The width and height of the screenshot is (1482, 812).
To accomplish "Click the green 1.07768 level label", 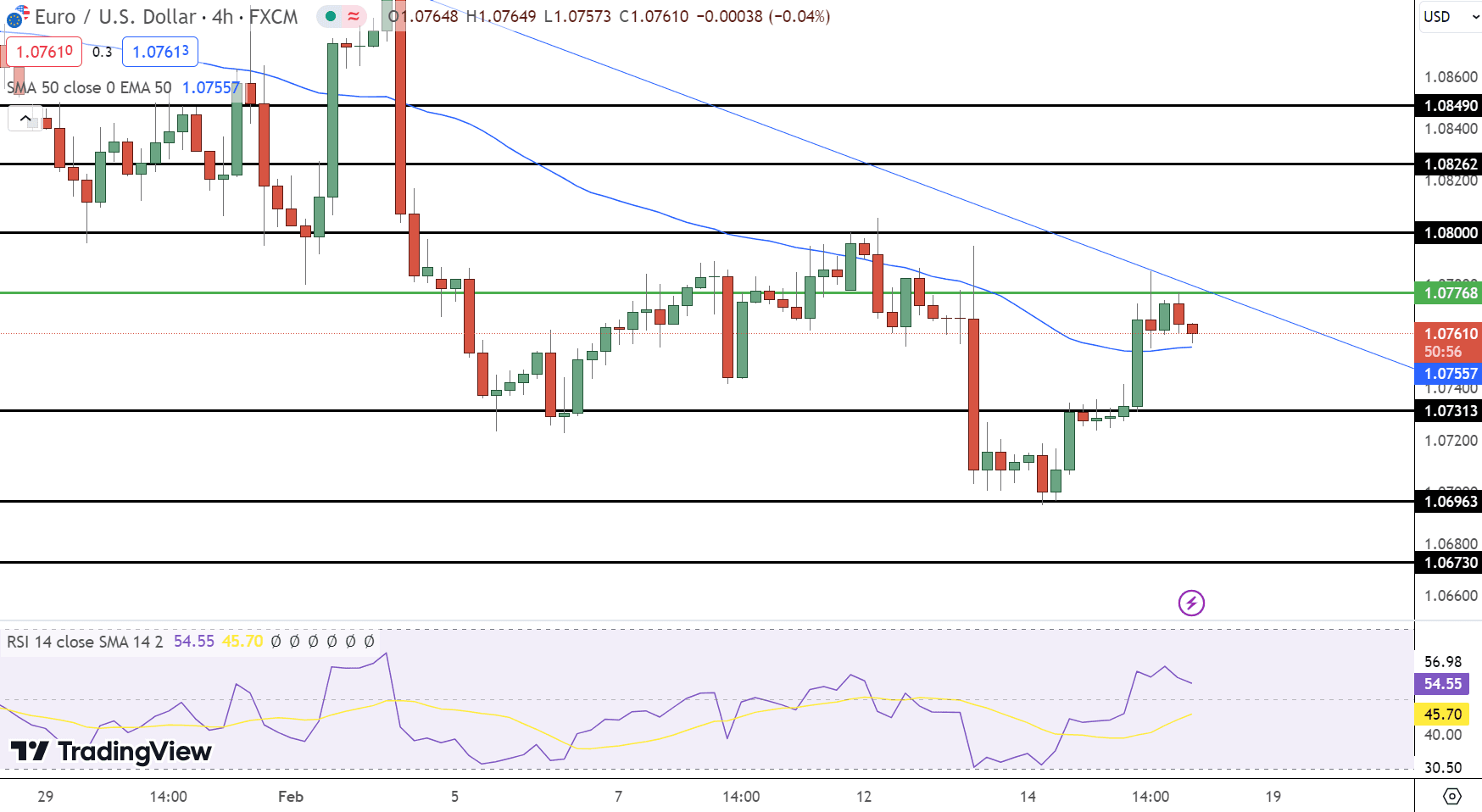I will [1449, 293].
